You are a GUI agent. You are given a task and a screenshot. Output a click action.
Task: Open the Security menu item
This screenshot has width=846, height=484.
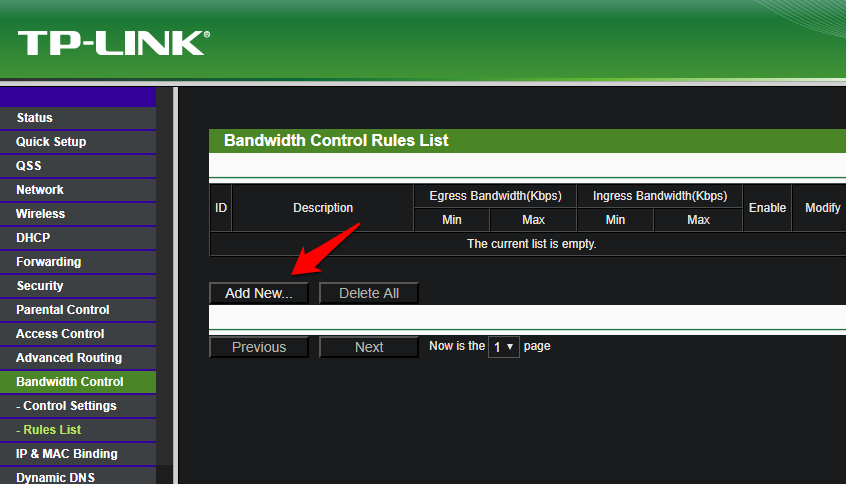[x=78, y=286]
